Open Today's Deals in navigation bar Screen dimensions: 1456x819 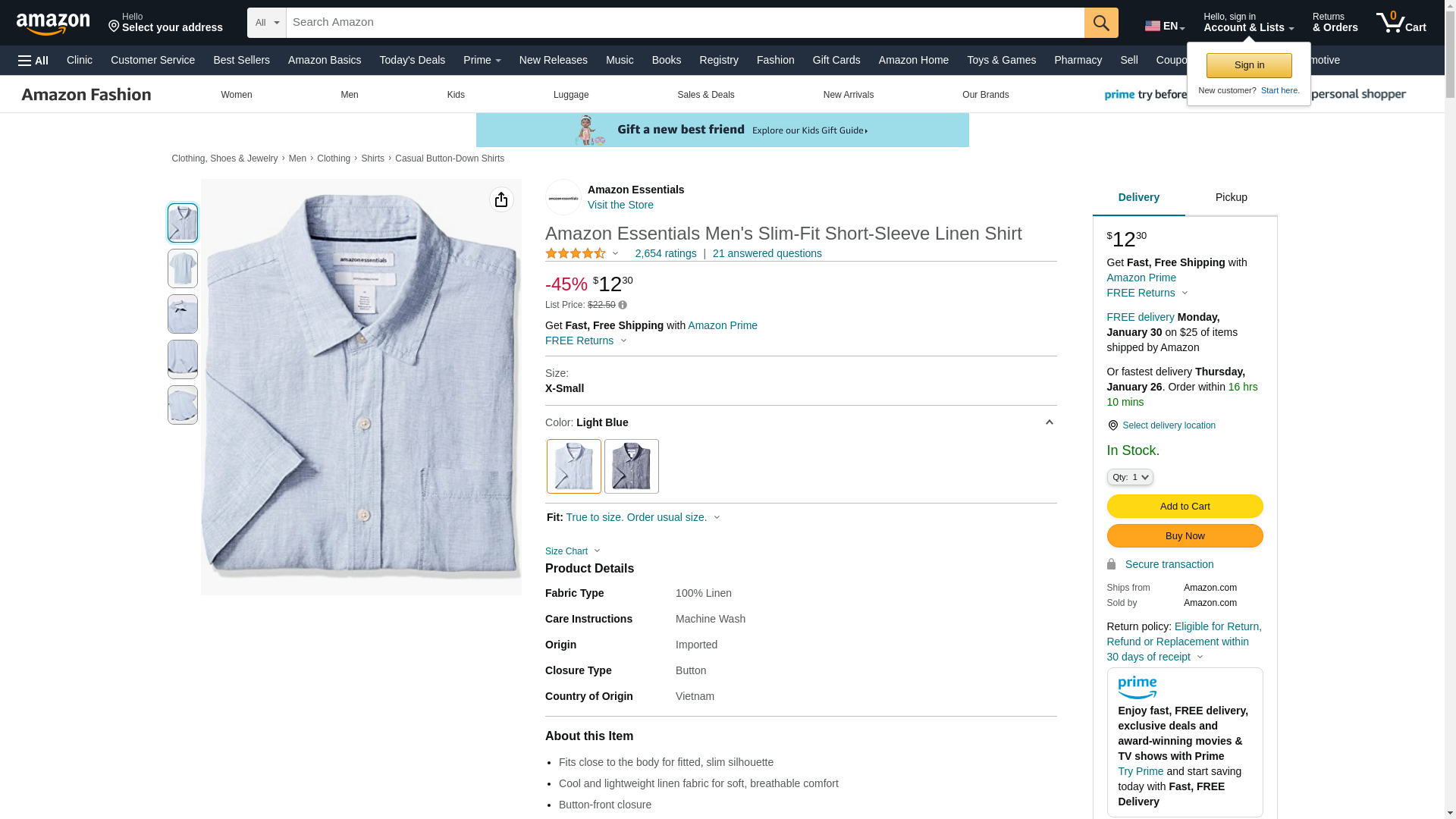pyautogui.click(x=412, y=60)
